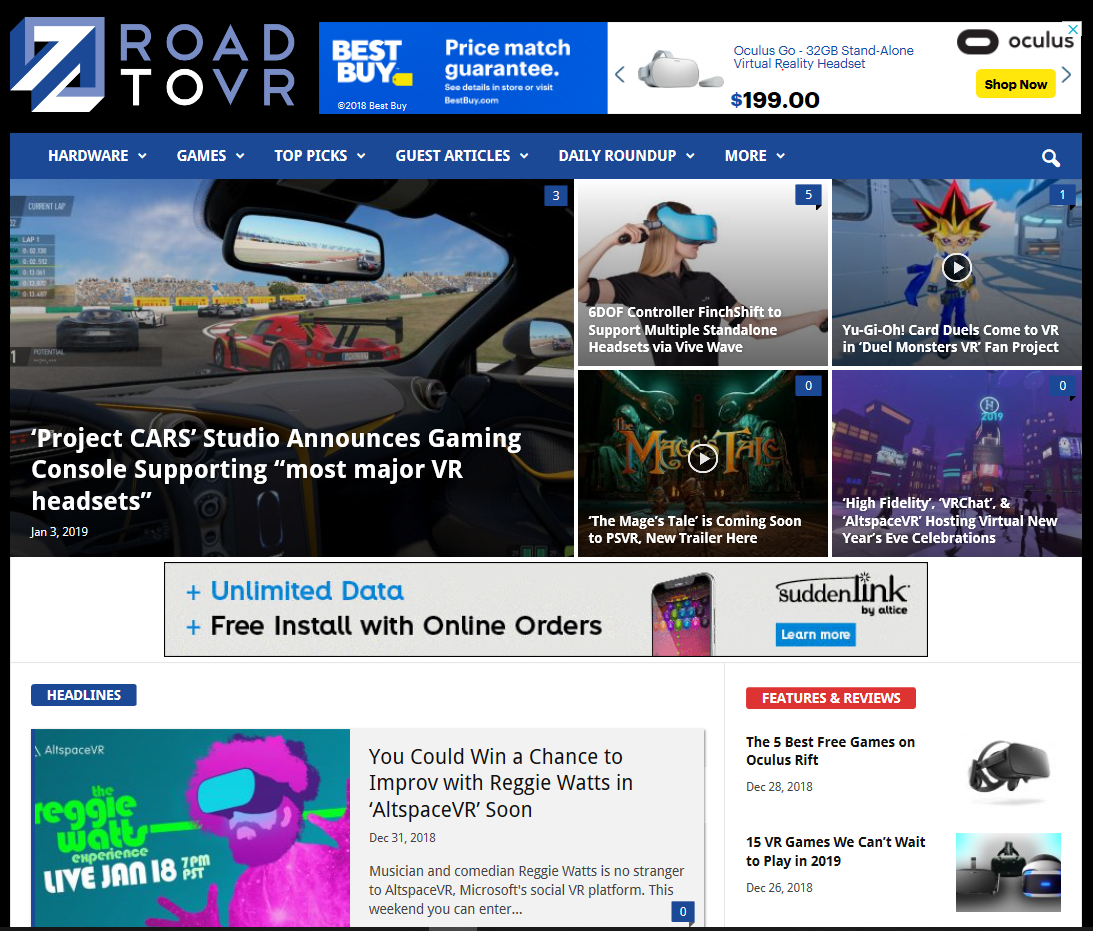1093x931 pixels.
Task: Open comment count badge on Project CARS story
Action: pos(556,196)
